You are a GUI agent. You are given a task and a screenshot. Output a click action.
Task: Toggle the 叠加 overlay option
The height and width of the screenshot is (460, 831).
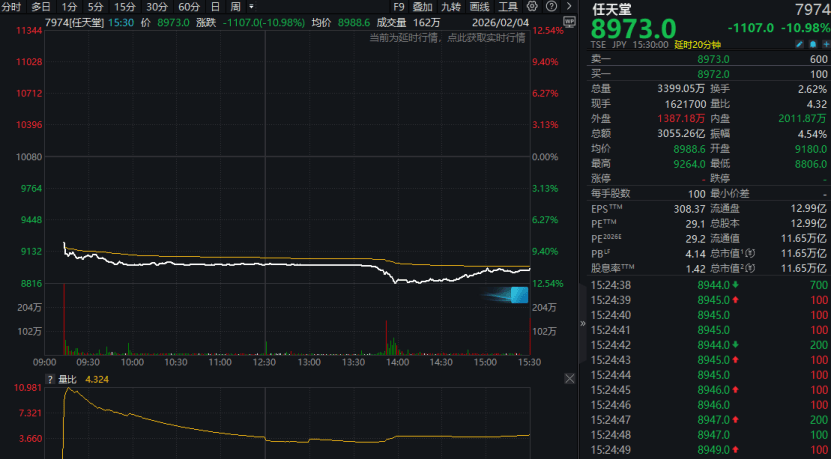tap(423, 6)
